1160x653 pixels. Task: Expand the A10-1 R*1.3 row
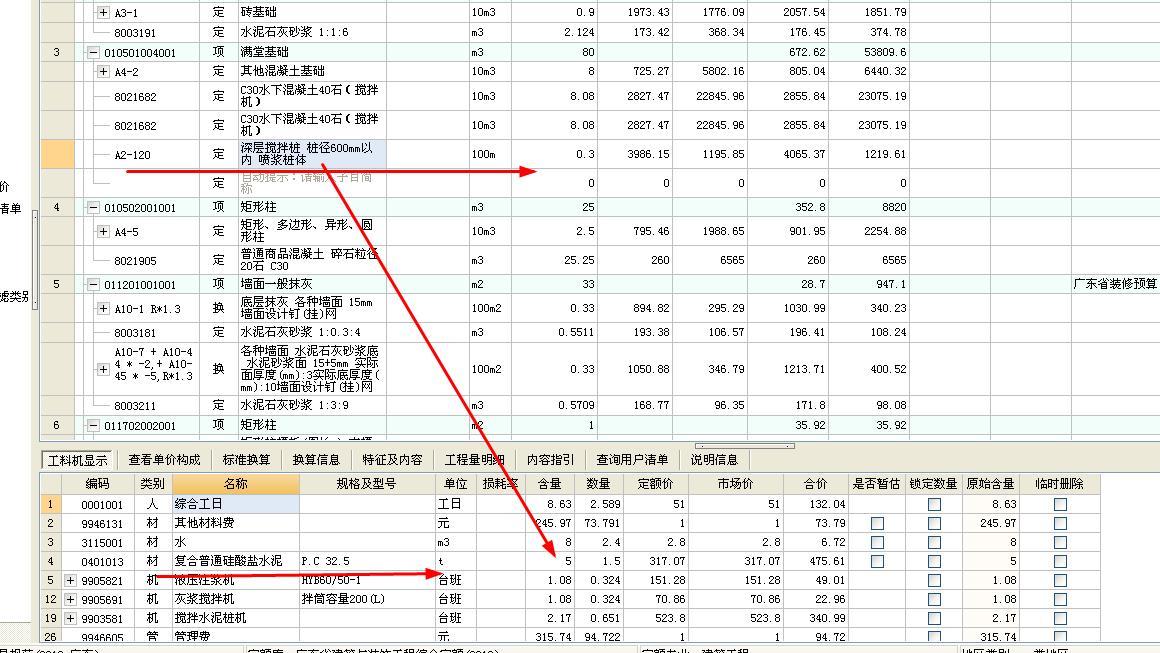104,308
